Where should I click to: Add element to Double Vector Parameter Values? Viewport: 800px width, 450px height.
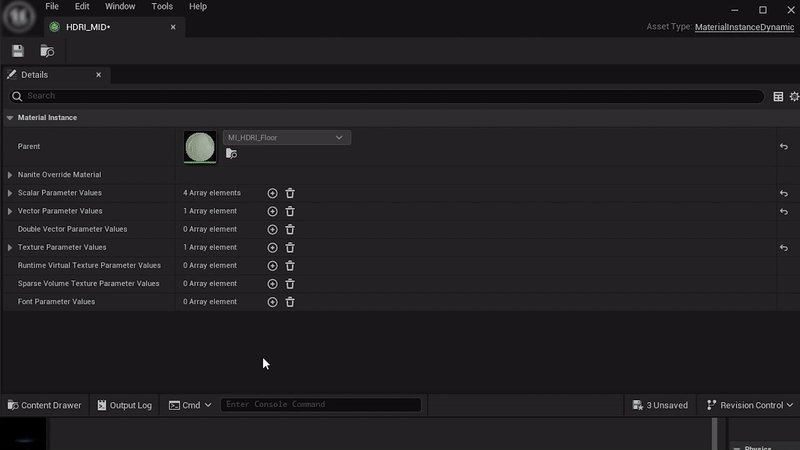tap(272, 229)
